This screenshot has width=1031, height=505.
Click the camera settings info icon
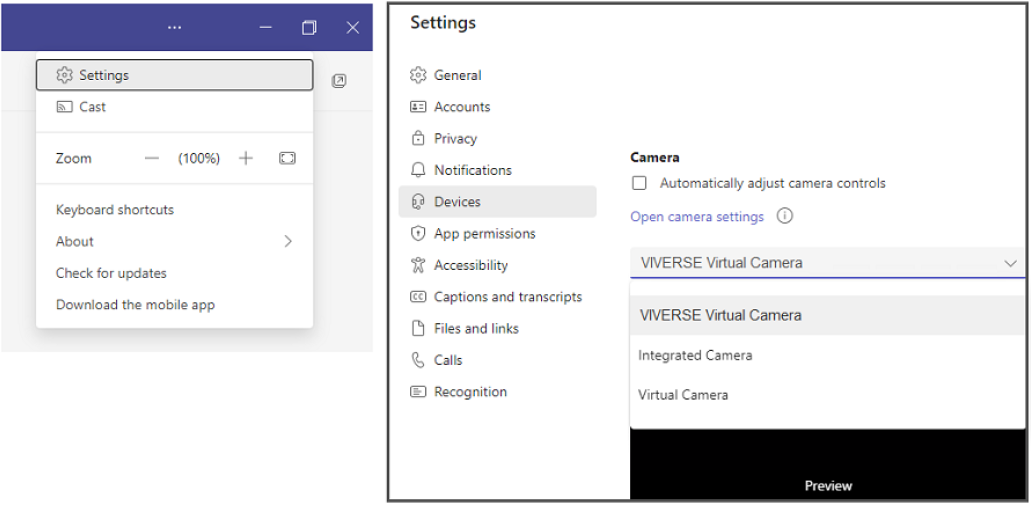(x=784, y=216)
